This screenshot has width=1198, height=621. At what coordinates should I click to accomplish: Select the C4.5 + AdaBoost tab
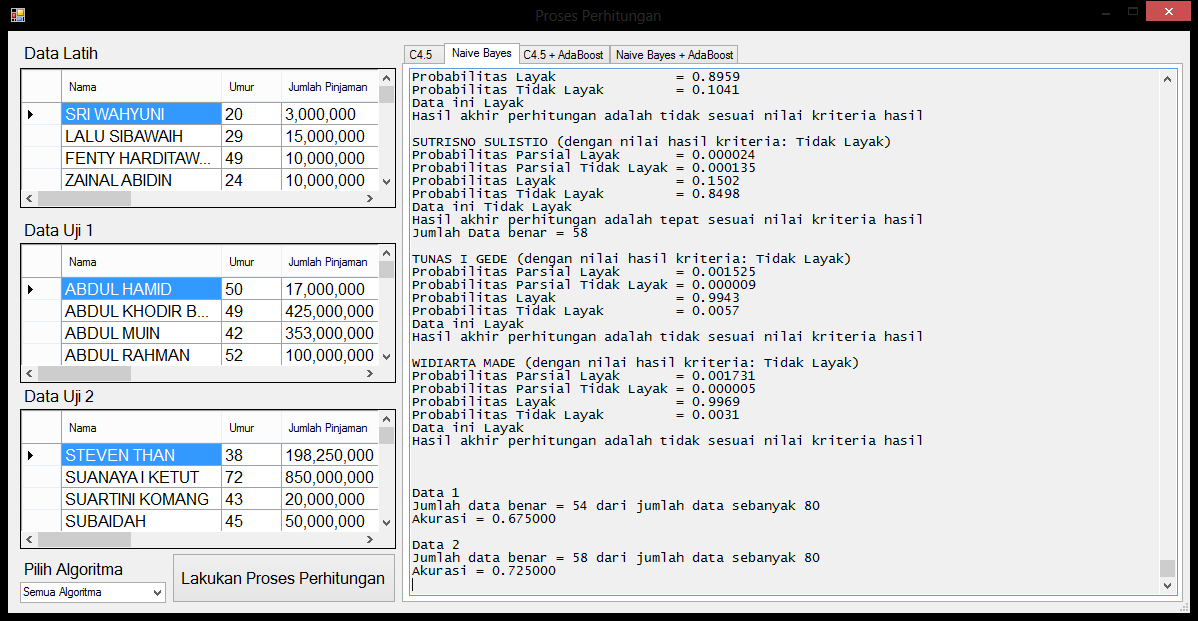(564, 54)
